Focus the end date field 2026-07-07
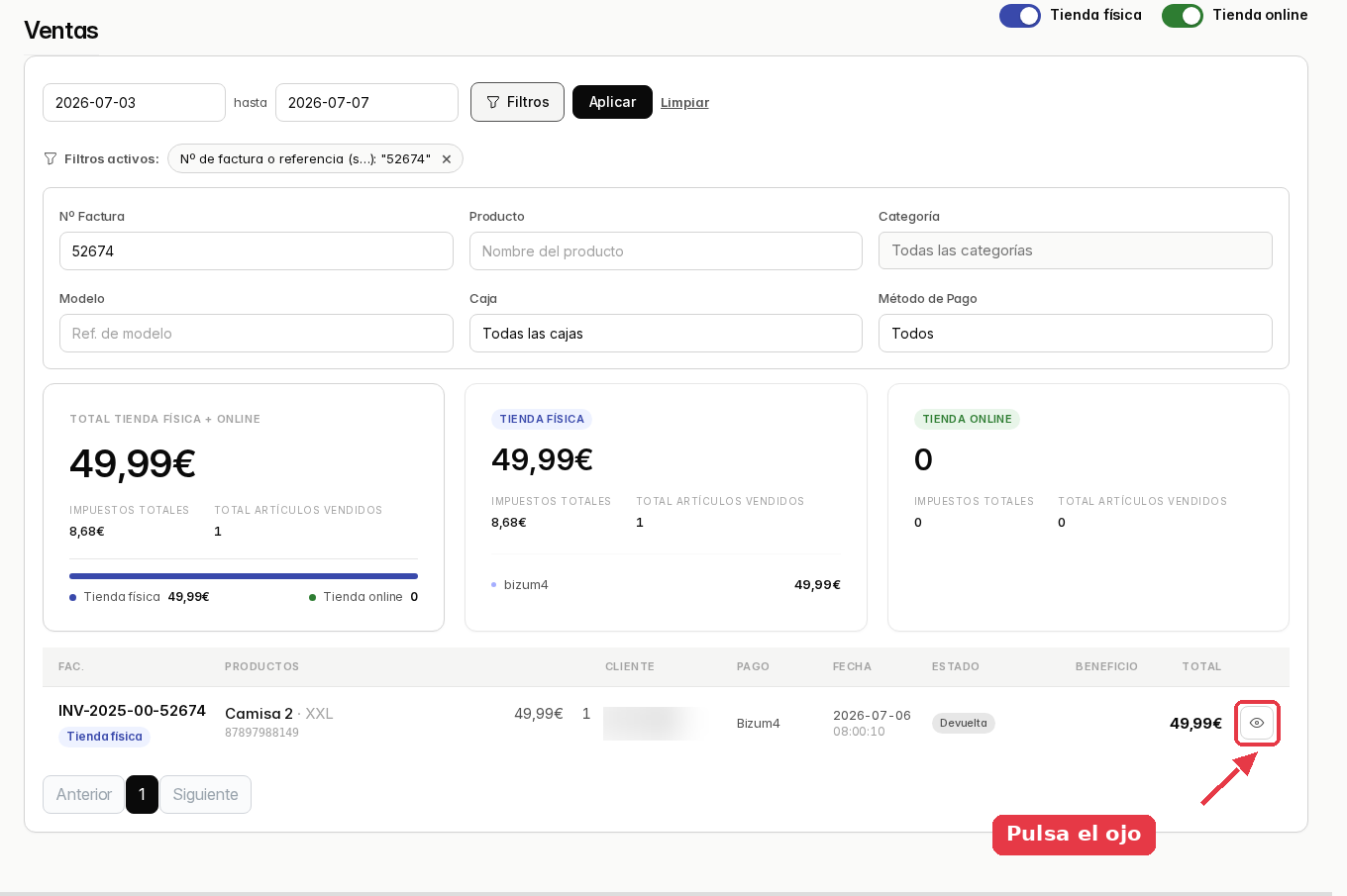1347x896 pixels. pos(366,103)
